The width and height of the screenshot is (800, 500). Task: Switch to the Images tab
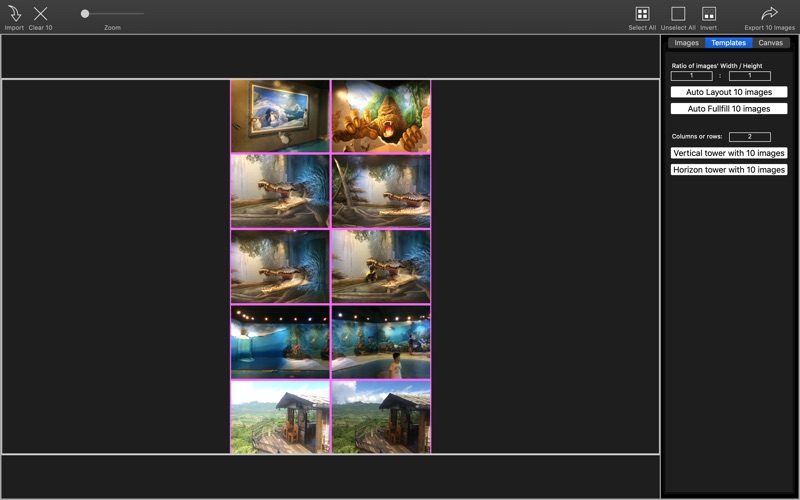686,43
